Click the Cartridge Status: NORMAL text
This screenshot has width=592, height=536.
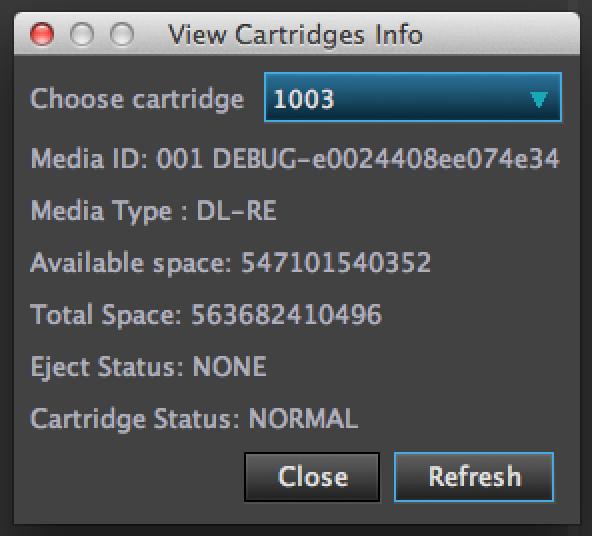tap(194, 419)
